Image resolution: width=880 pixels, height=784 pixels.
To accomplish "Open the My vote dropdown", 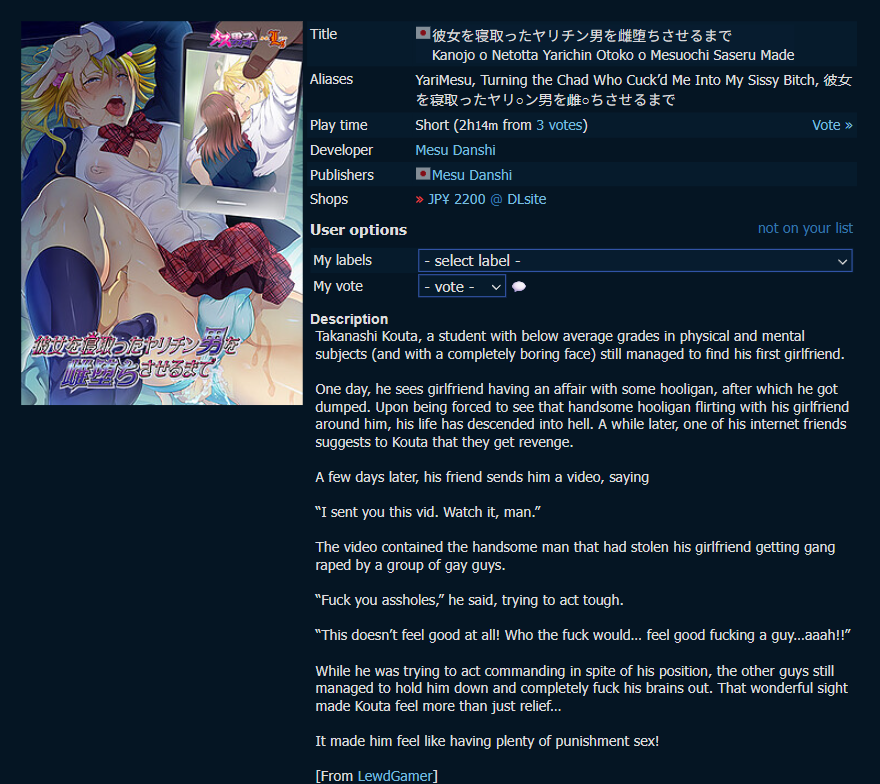I will pos(461,287).
